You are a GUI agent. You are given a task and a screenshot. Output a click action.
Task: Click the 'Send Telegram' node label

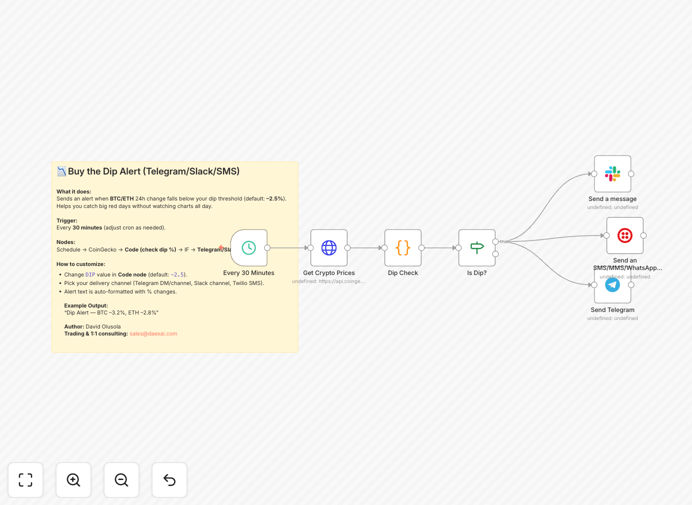tap(613, 310)
